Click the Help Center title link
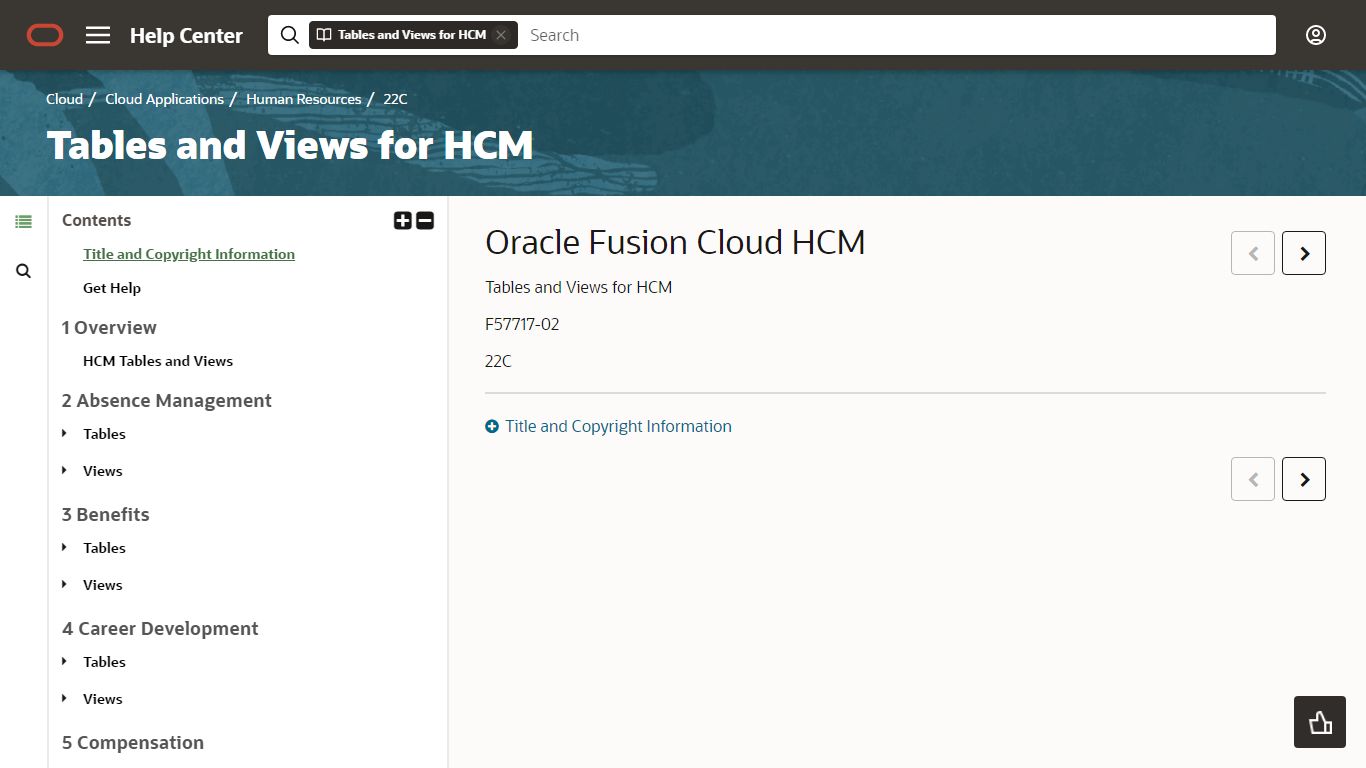 coord(186,35)
